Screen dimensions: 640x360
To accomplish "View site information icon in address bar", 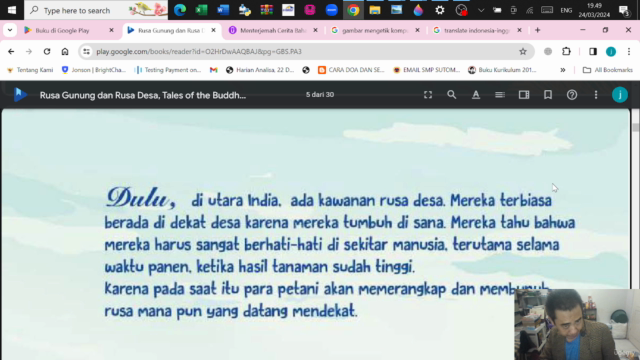I will coord(87,51).
